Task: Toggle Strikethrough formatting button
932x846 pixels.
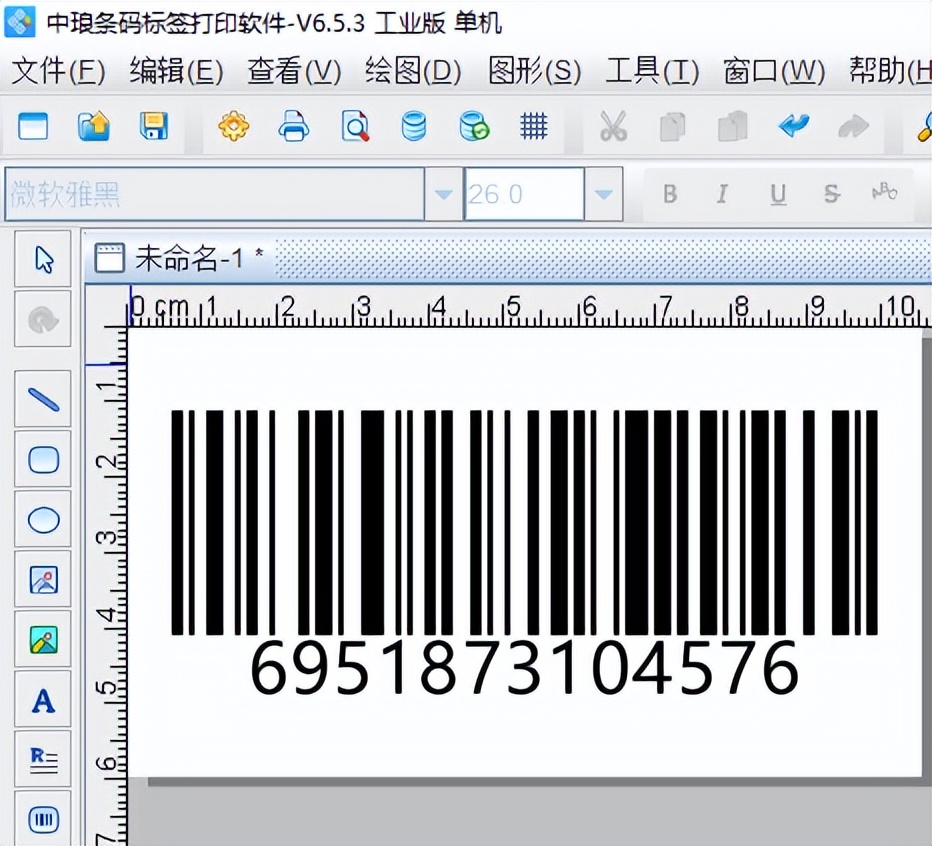Action: (832, 194)
